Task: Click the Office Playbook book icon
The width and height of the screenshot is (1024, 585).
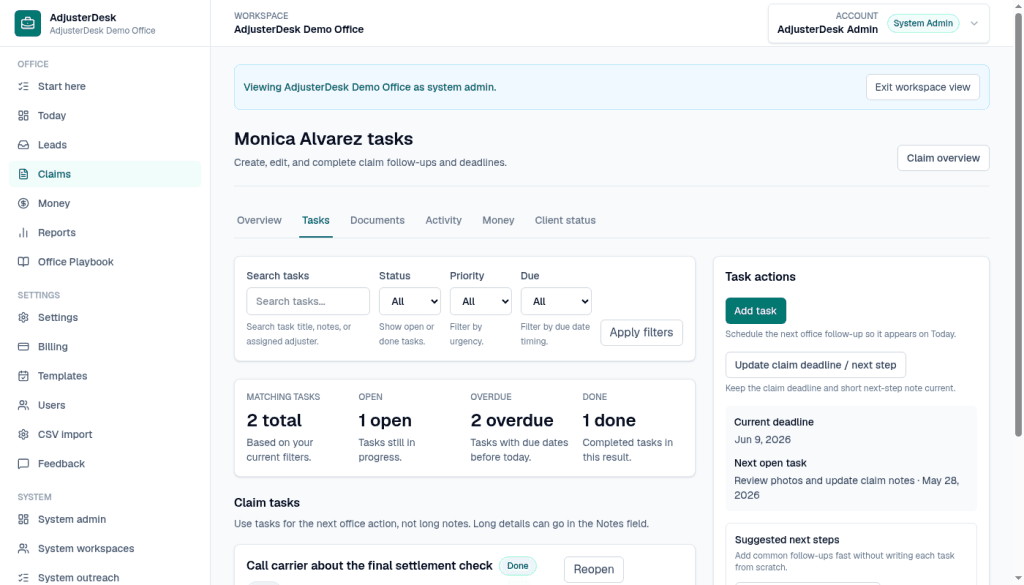Action: pyautogui.click(x=24, y=262)
